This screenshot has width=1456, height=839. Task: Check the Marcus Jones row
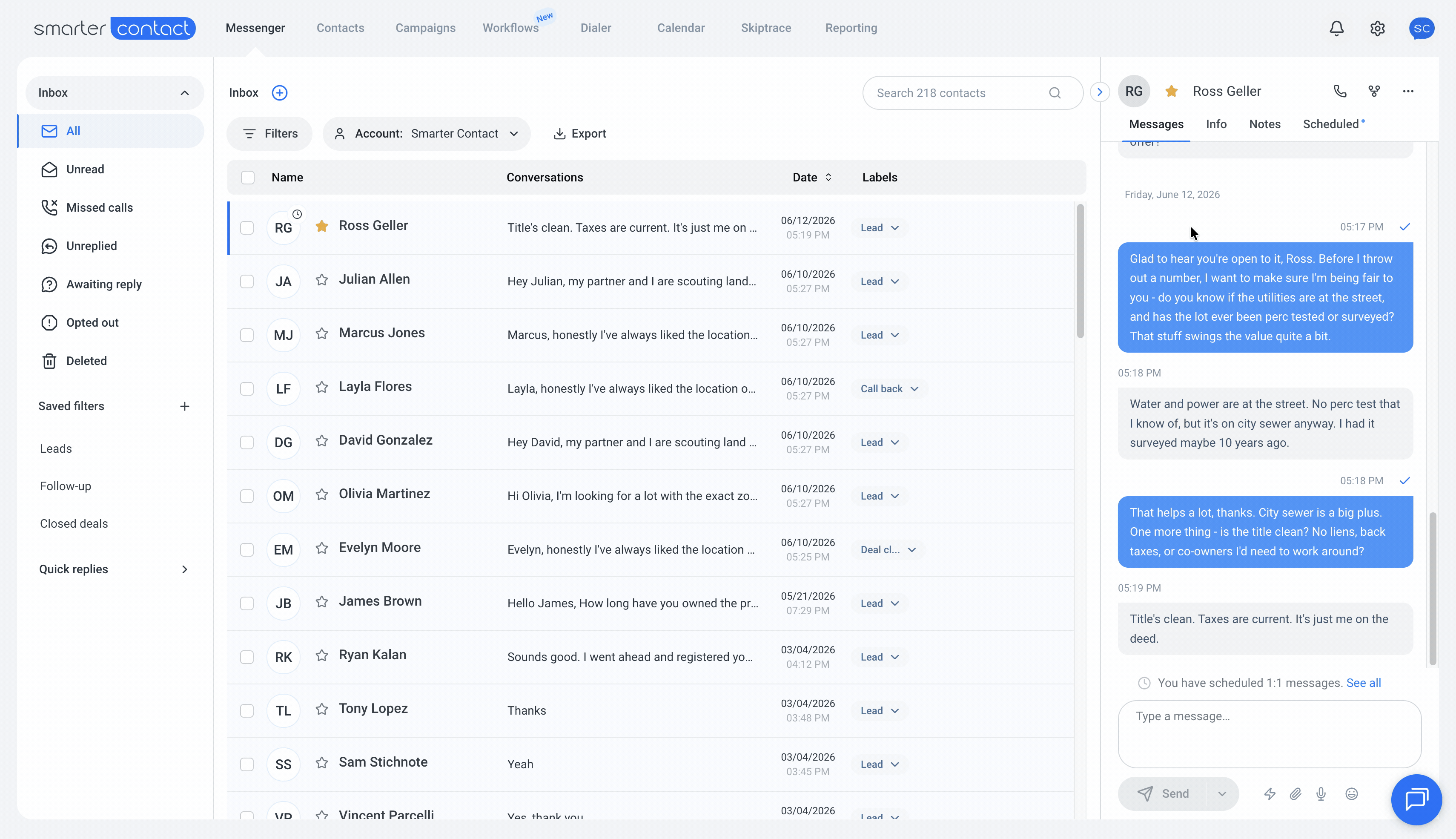246,335
